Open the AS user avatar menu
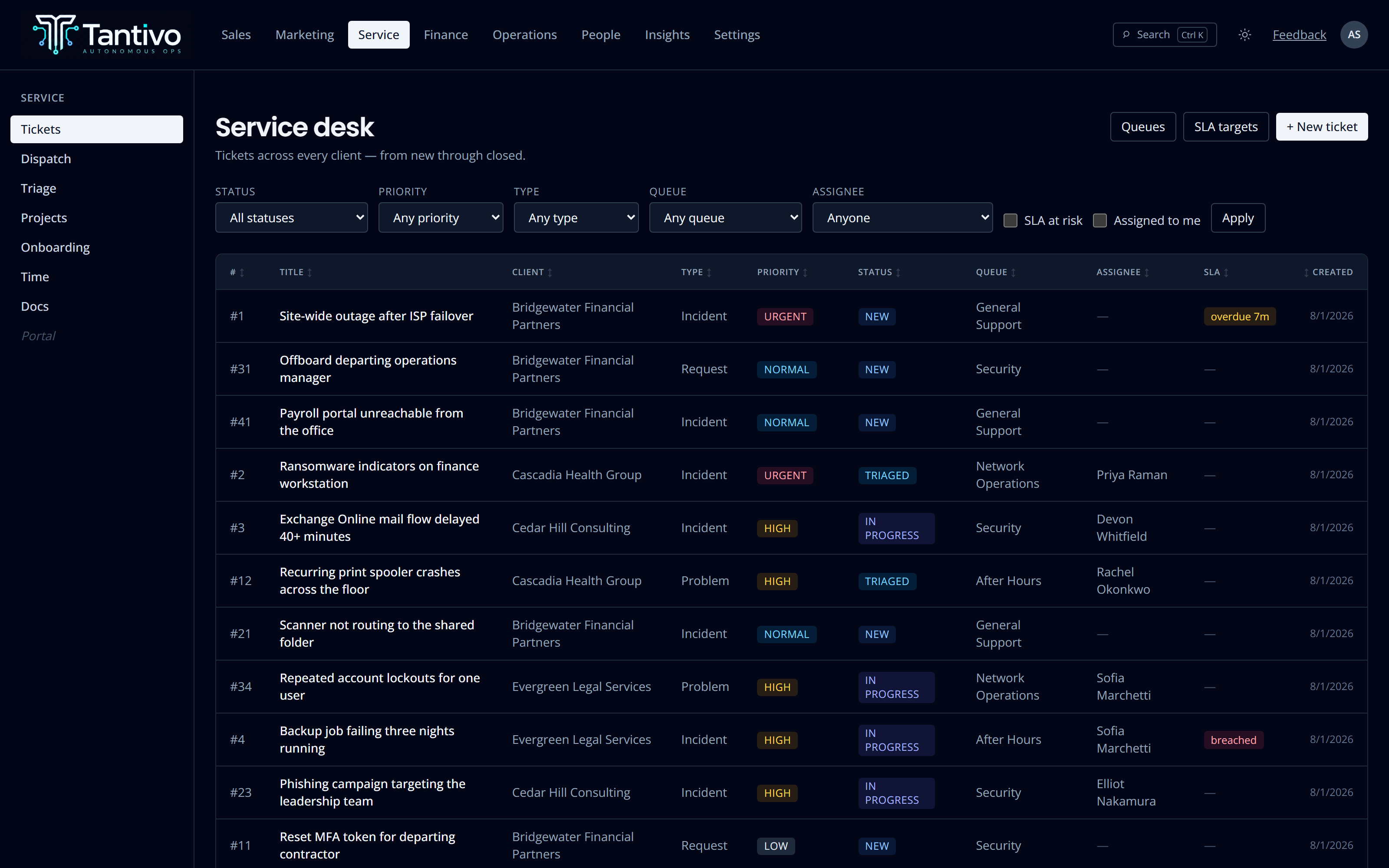 point(1353,34)
